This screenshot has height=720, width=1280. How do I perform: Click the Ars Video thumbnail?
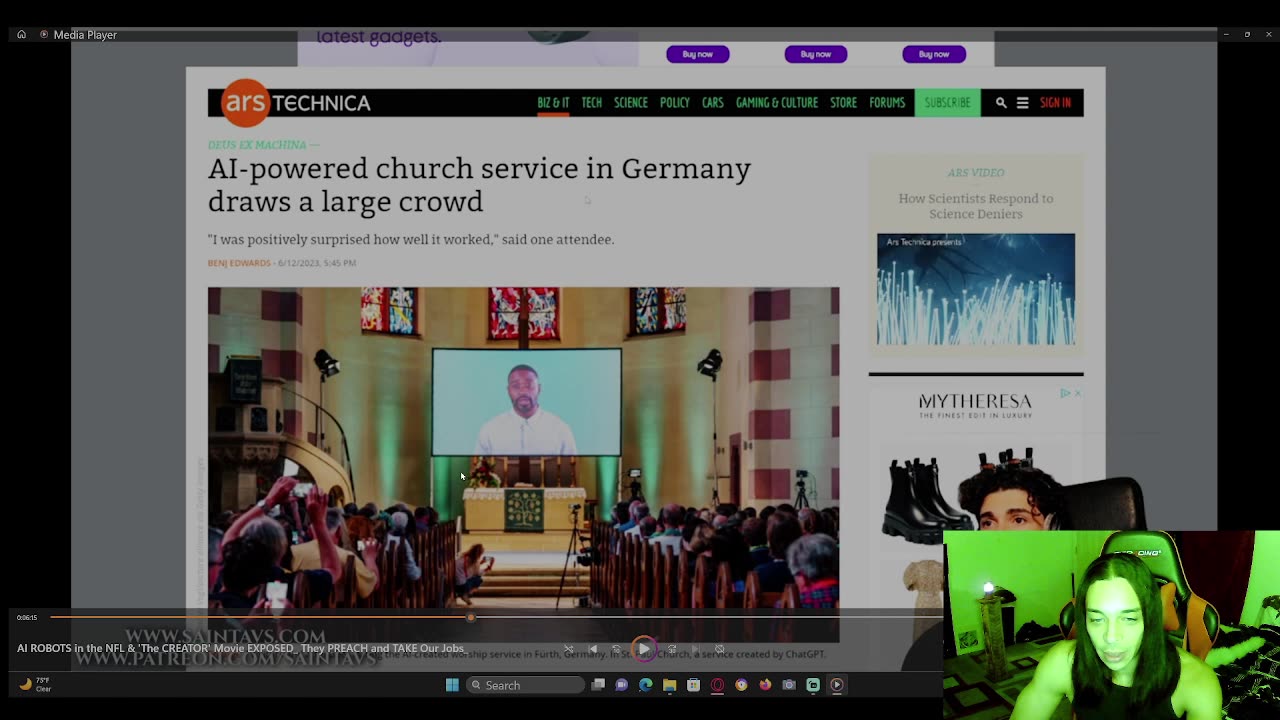click(976, 289)
